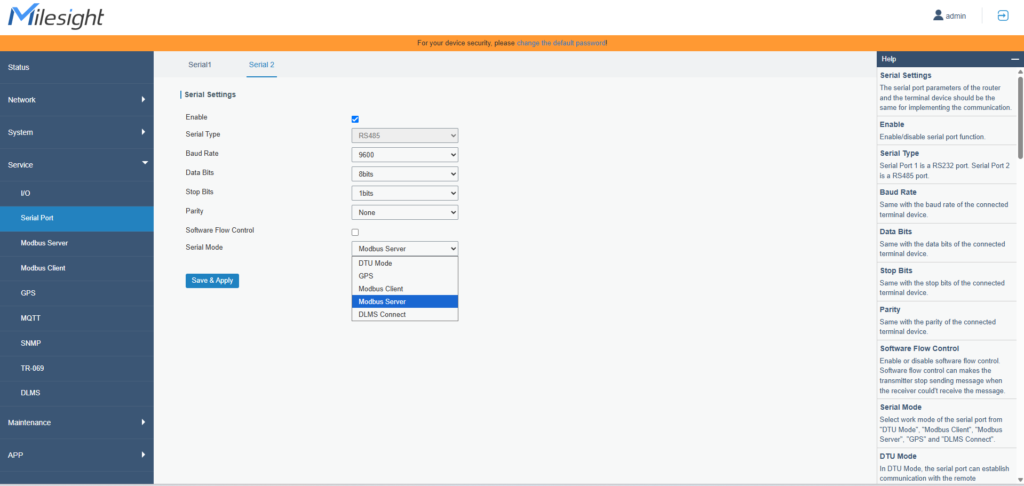Click the admin user icon
This screenshot has height=486, width=1024.
click(938, 16)
